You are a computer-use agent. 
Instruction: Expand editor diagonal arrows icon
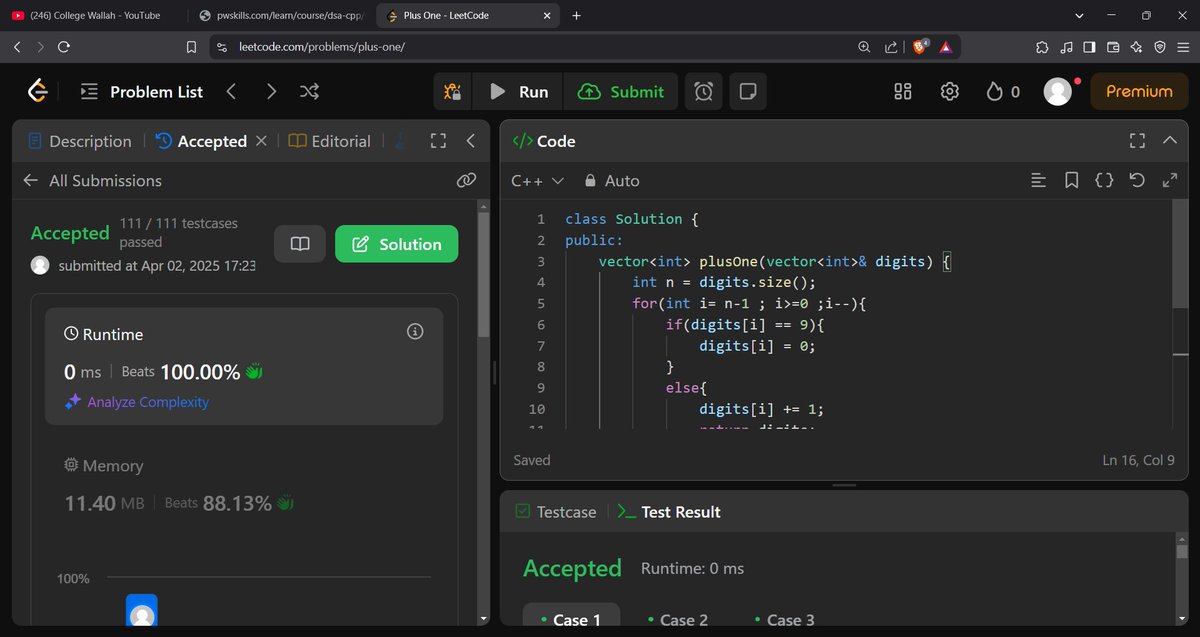coord(1169,181)
